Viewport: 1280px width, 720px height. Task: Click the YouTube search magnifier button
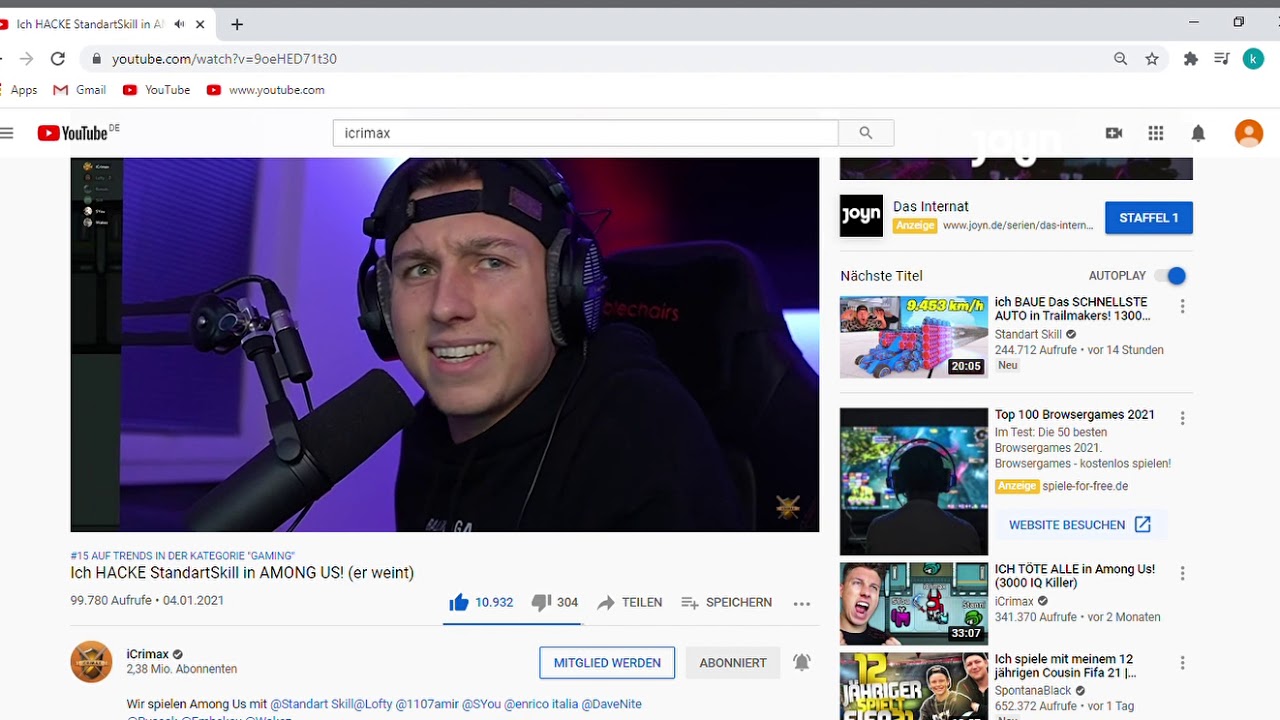866,133
